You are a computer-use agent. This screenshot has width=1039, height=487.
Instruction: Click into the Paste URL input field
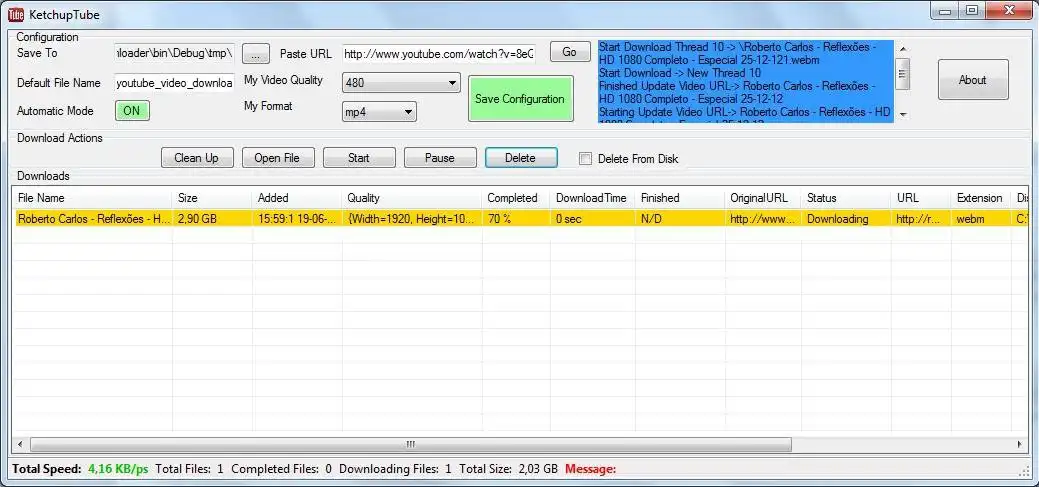pyautogui.click(x=439, y=54)
